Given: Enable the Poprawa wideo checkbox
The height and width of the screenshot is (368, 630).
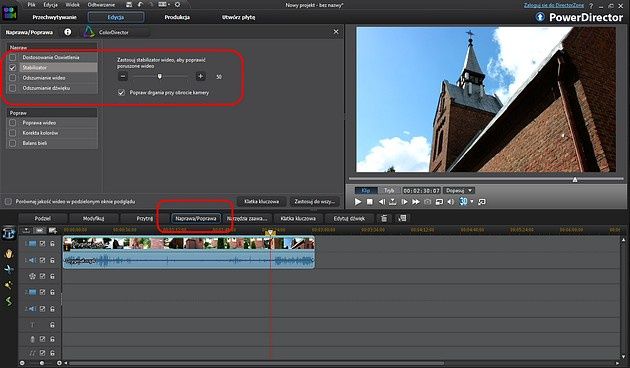Looking at the screenshot, I should tap(12, 123).
